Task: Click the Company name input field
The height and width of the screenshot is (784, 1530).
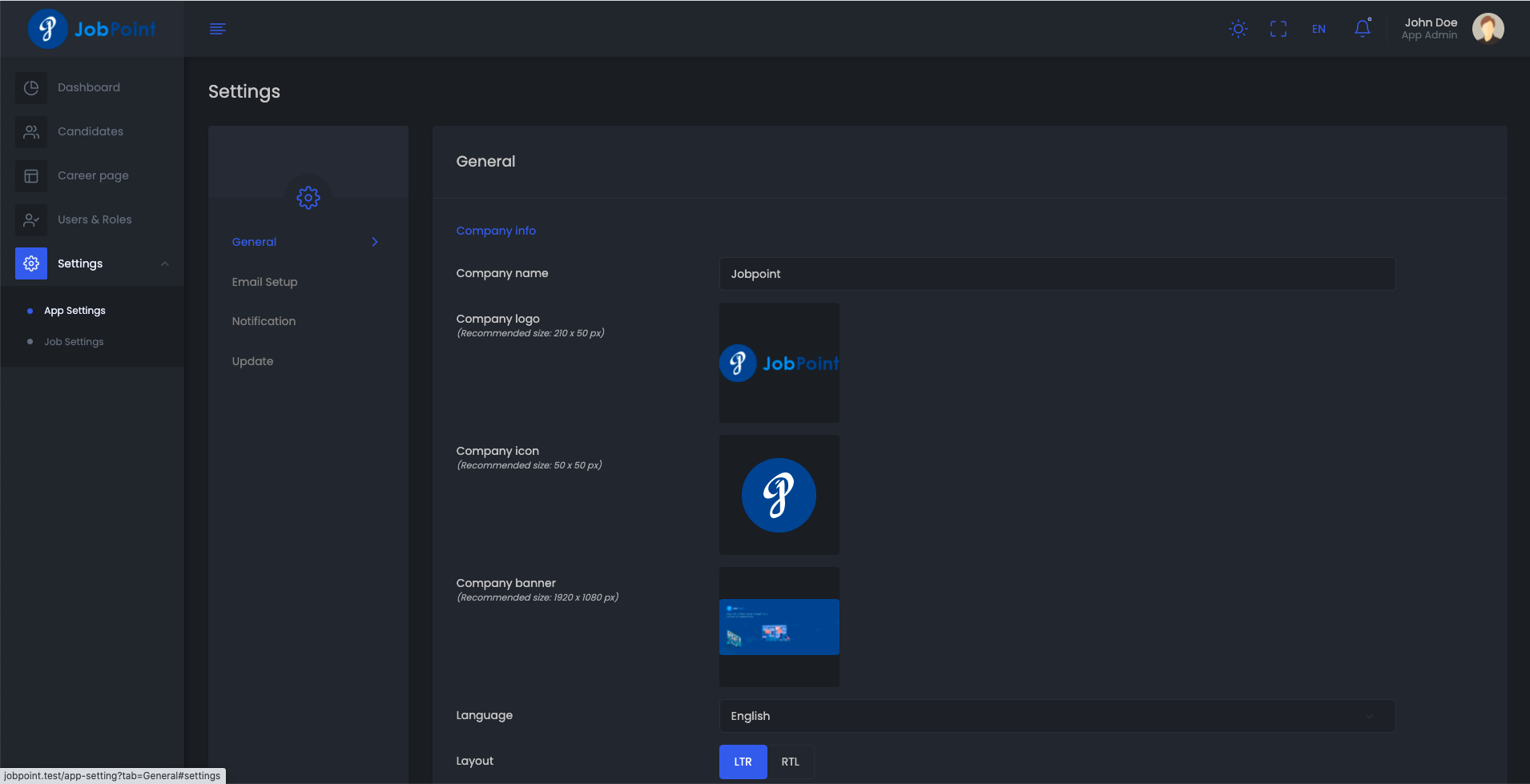Action: click(x=1057, y=274)
